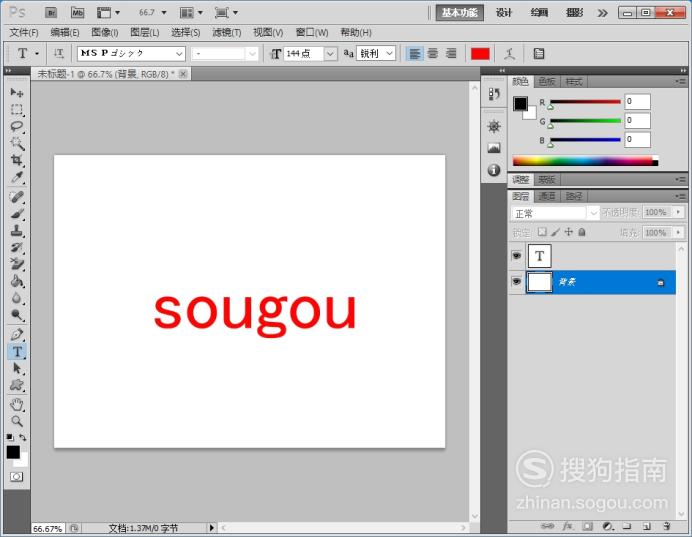The width and height of the screenshot is (692, 537).
Task: Open the layer fill slider arrow
Action: (x=678, y=232)
